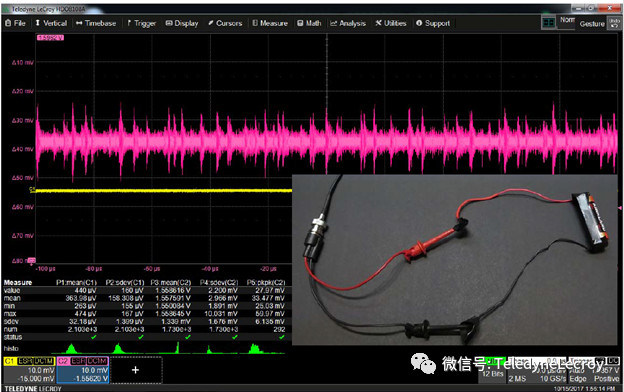Open the Display menu
Image resolution: width=624 pixels, height=392 pixels.
tap(182, 23)
